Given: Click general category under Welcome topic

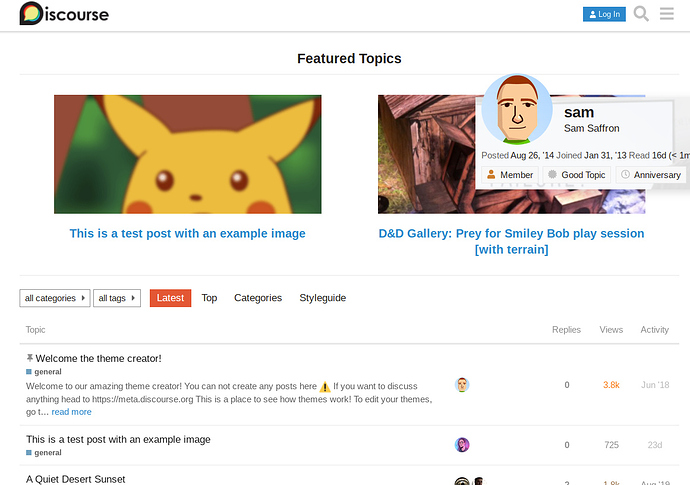Looking at the screenshot, I should click(x=44, y=372).
